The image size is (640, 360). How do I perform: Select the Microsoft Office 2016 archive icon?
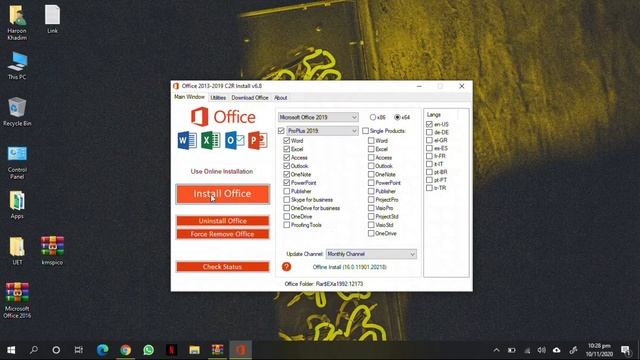(x=17, y=300)
